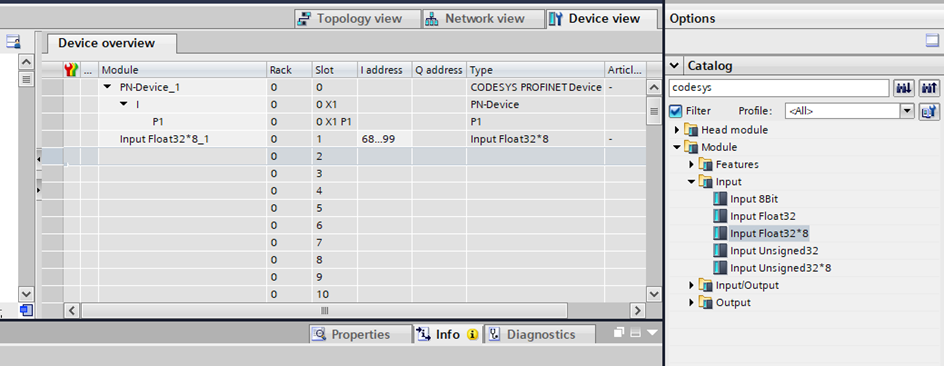Click the Input Unsigned32*8 module icon
Viewport: 944px width, 366px height.
(719, 268)
